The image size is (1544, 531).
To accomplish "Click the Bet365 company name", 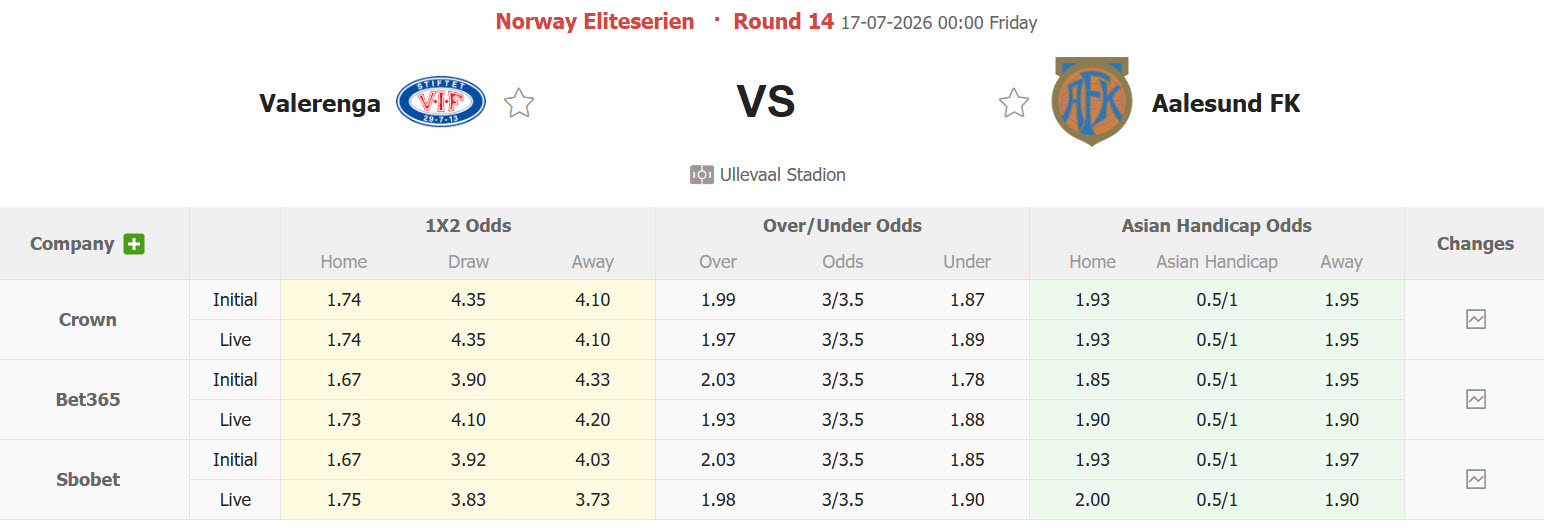I will [88, 400].
